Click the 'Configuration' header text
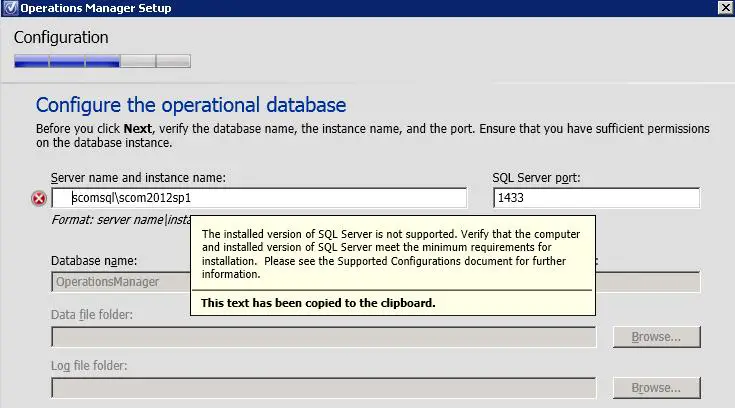Image resolution: width=735 pixels, height=408 pixels. point(61,38)
